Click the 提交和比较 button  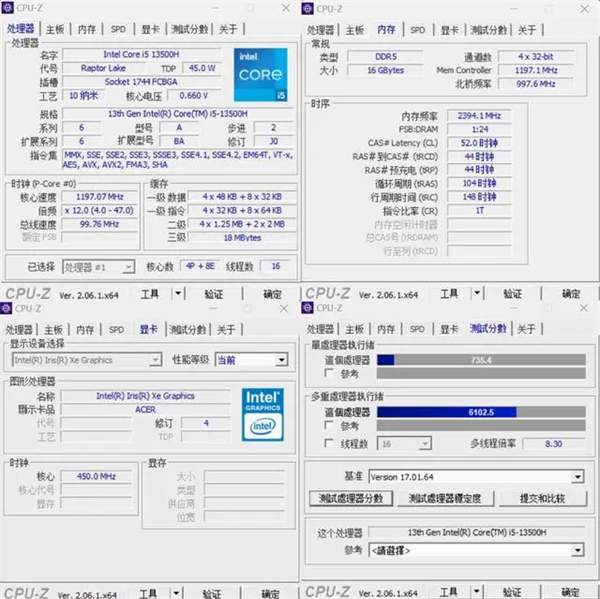click(x=543, y=498)
